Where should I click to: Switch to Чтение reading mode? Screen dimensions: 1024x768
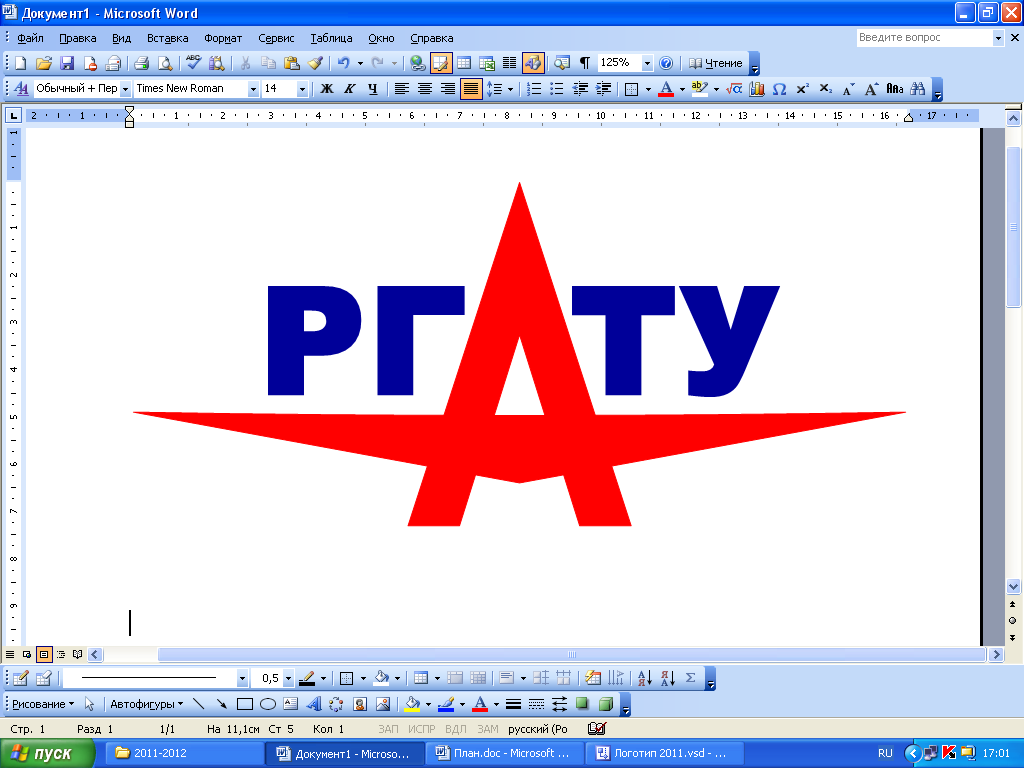(716, 63)
